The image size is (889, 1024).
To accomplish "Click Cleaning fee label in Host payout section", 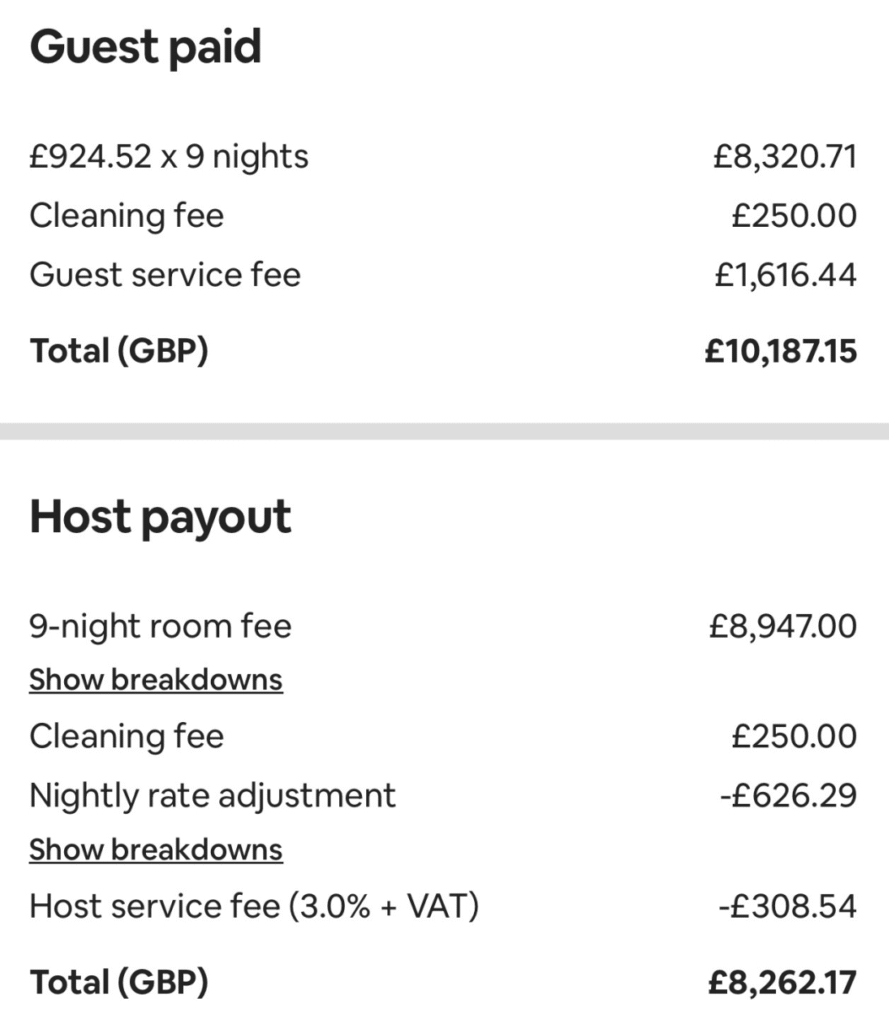I will pos(127,737).
